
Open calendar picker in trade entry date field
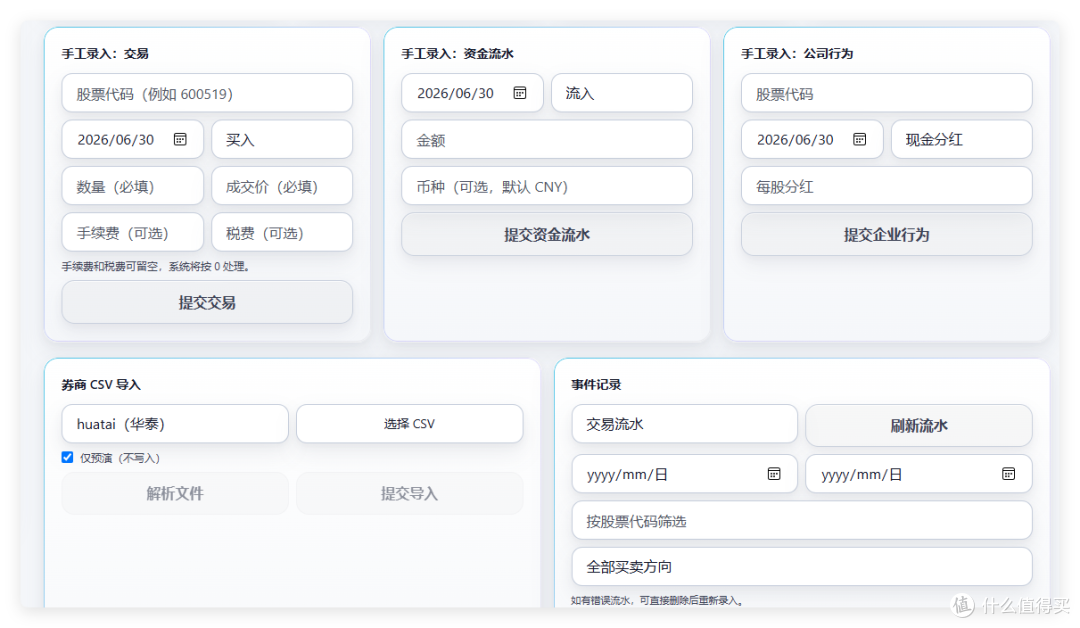[x=180, y=140]
